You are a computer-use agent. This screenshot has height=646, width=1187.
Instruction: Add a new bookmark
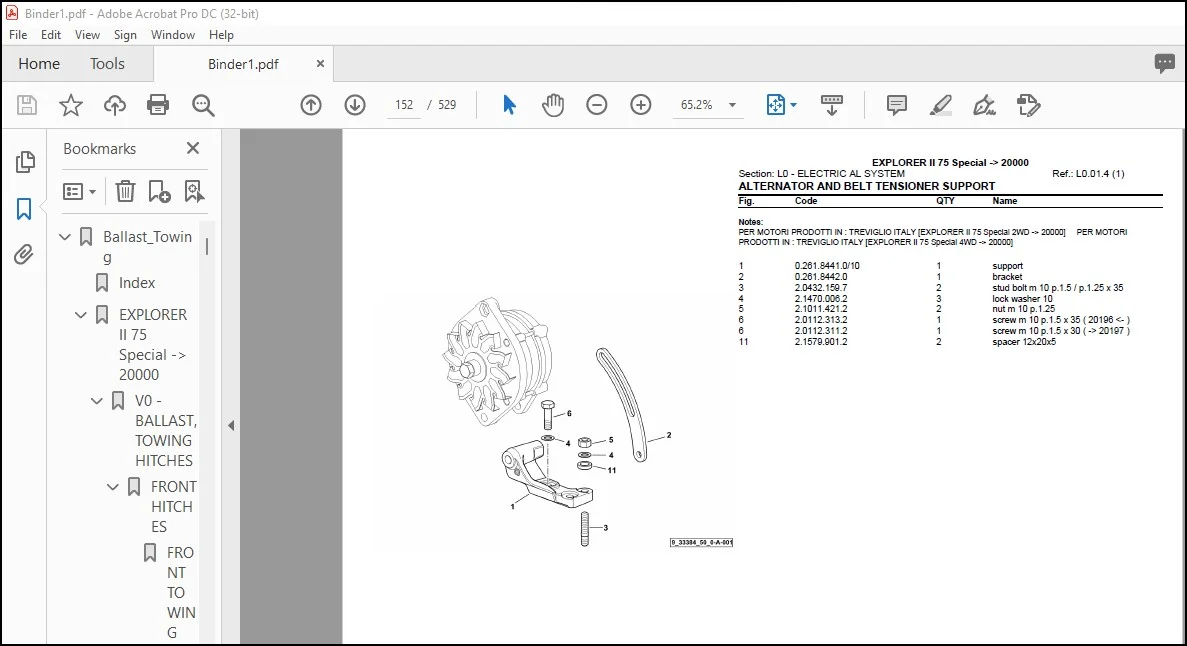(159, 192)
